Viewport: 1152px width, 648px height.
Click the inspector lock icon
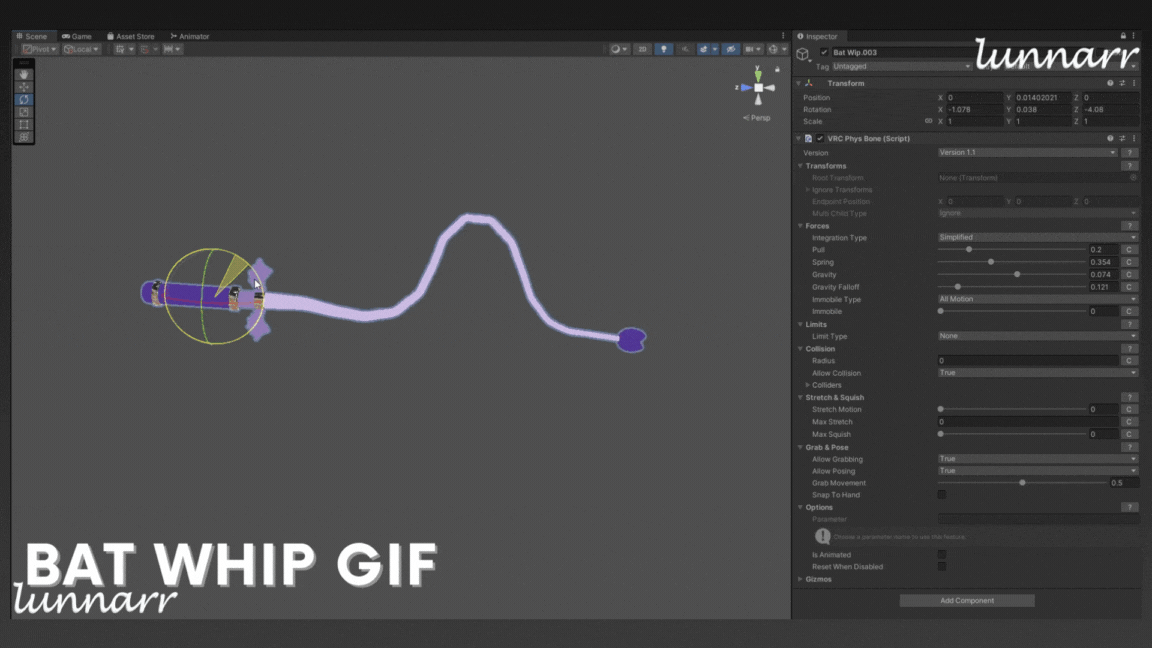pyautogui.click(x=1123, y=36)
